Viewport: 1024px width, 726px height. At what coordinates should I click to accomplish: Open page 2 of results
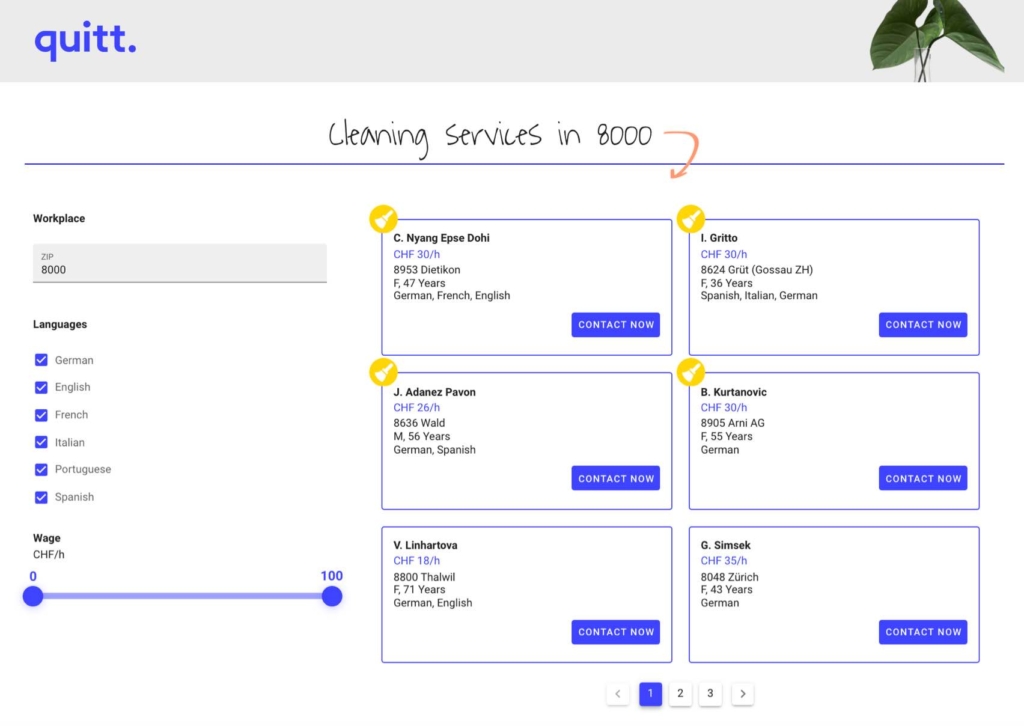[x=680, y=694]
